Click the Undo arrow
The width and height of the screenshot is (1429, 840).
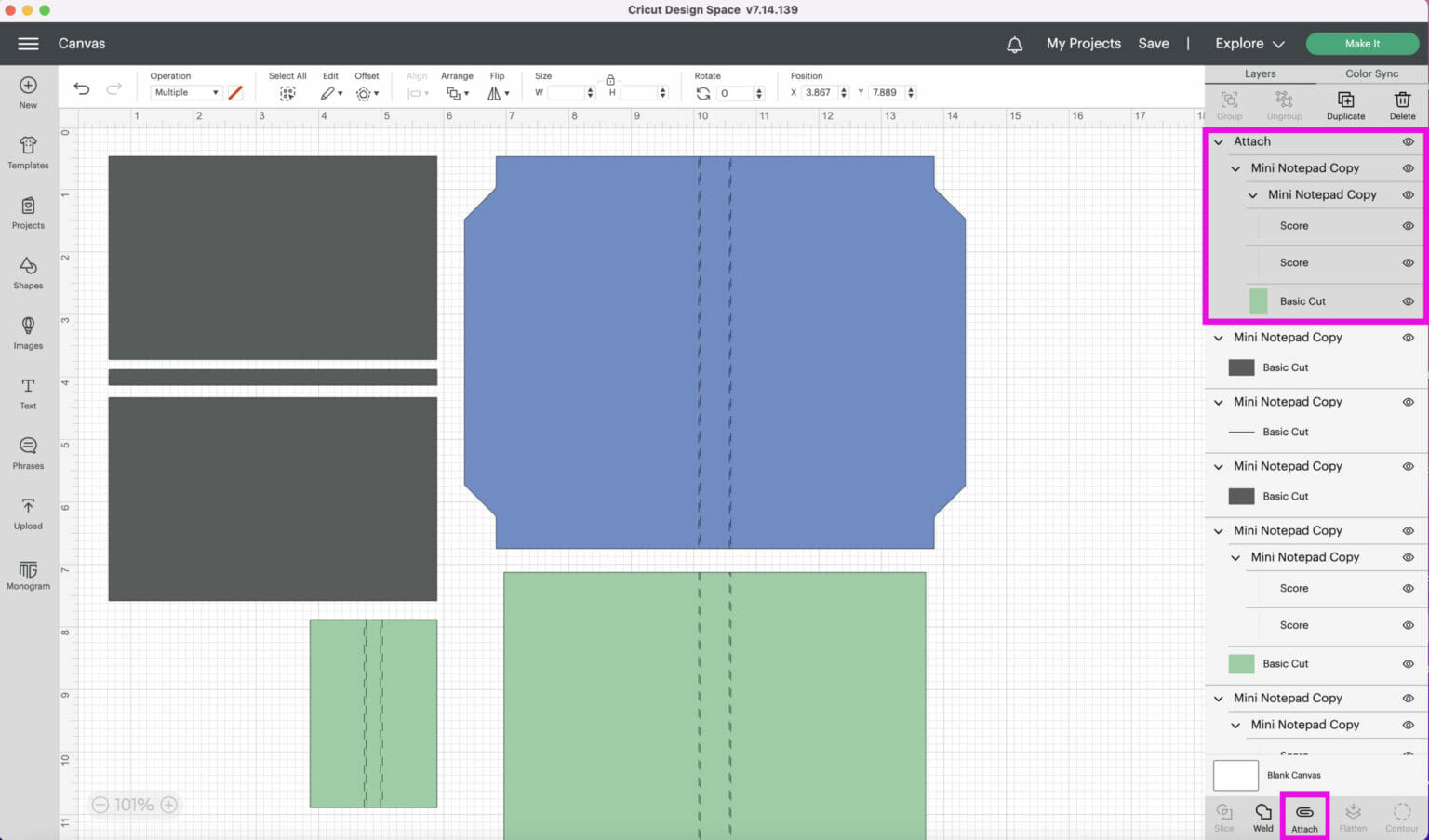[x=82, y=89]
